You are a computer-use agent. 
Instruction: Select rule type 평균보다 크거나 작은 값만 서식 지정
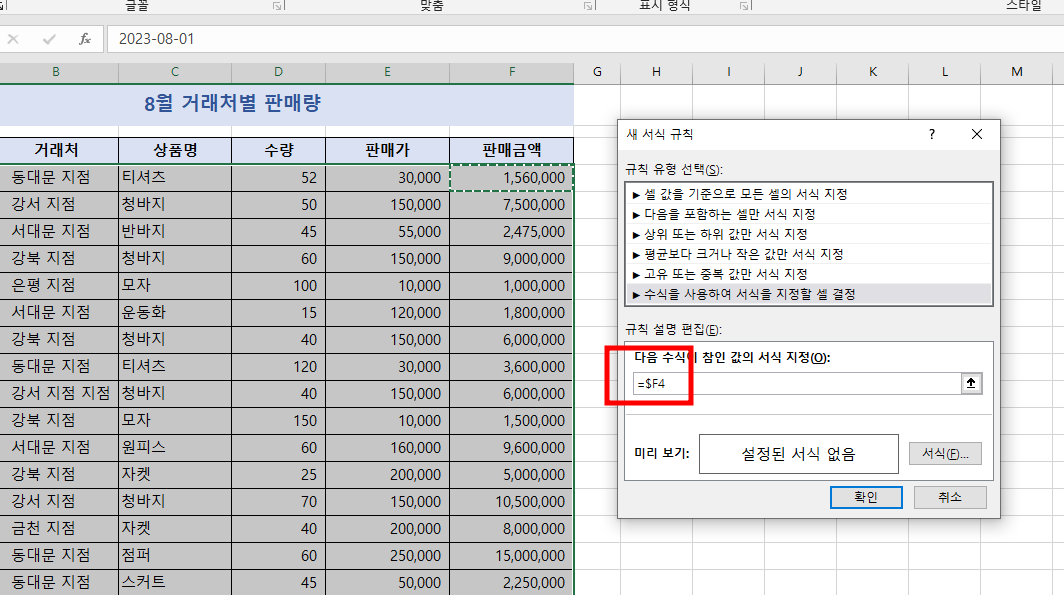tap(808, 254)
